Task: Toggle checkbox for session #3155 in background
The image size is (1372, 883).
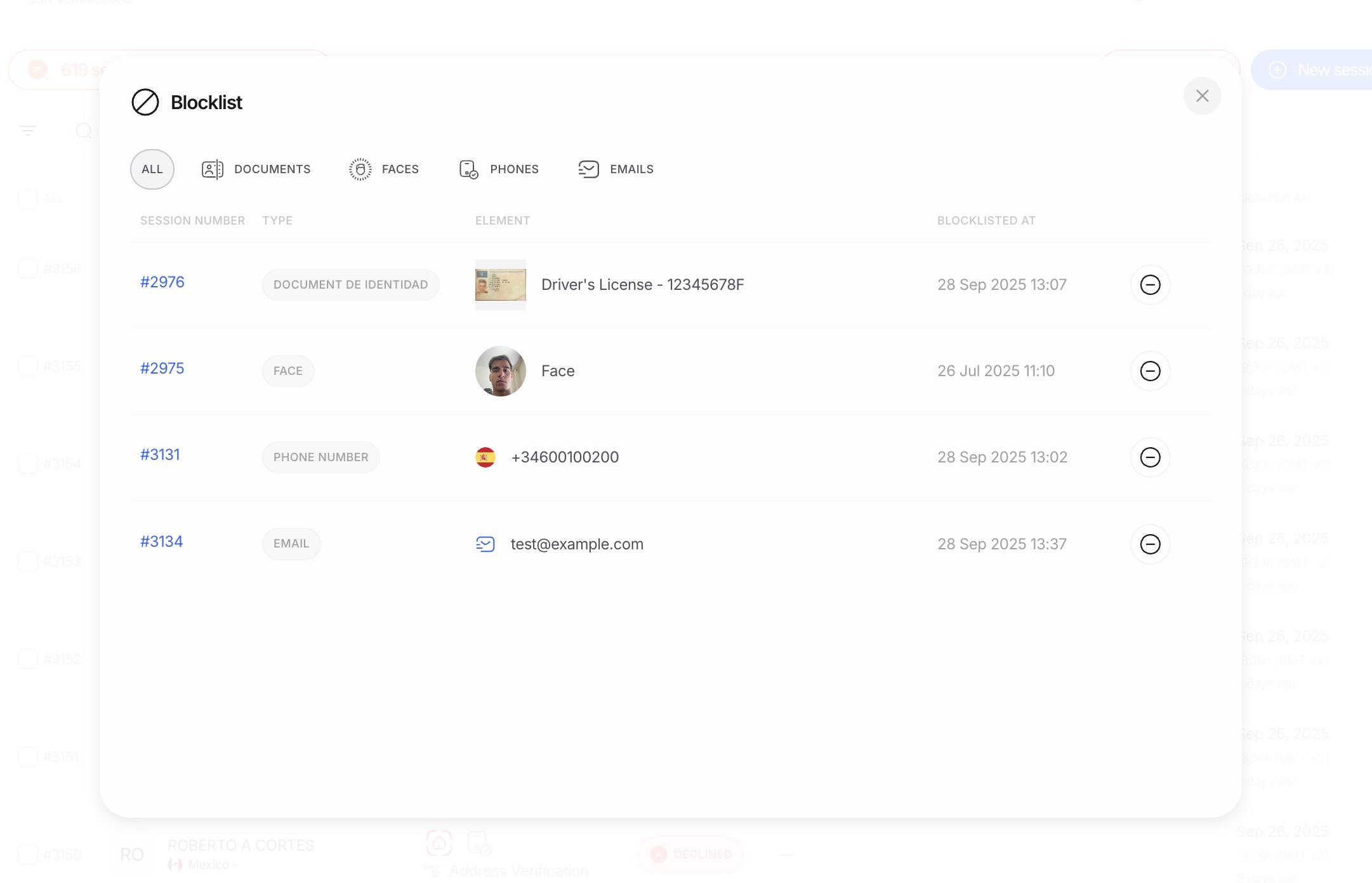Action: [28, 366]
